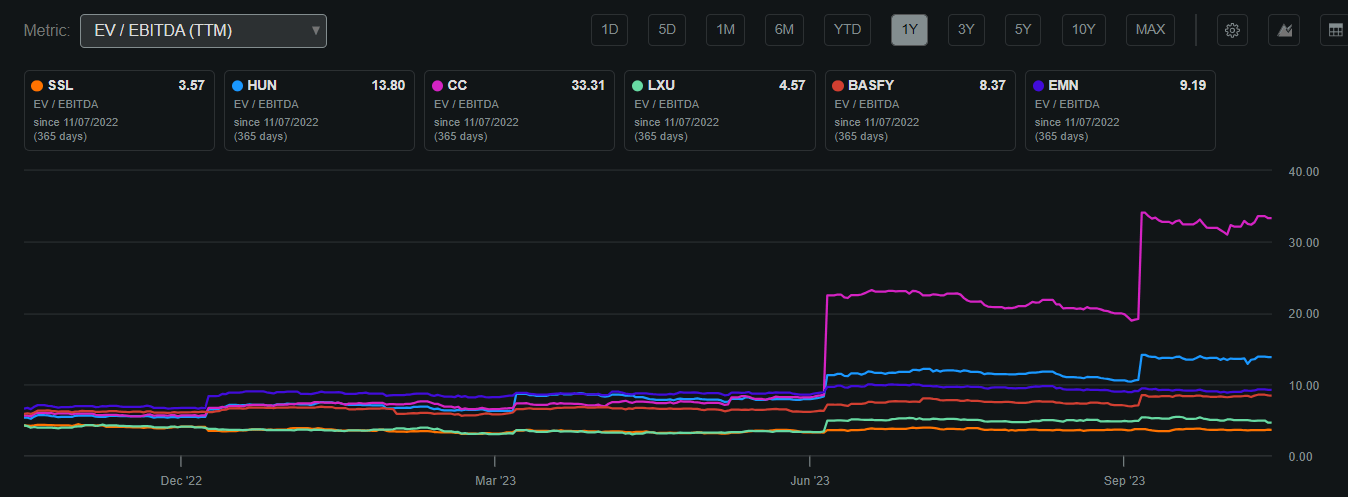Select the 5D time range
Screen dimensions: 1348x497
pyautogui.click(x=667, y=30)
